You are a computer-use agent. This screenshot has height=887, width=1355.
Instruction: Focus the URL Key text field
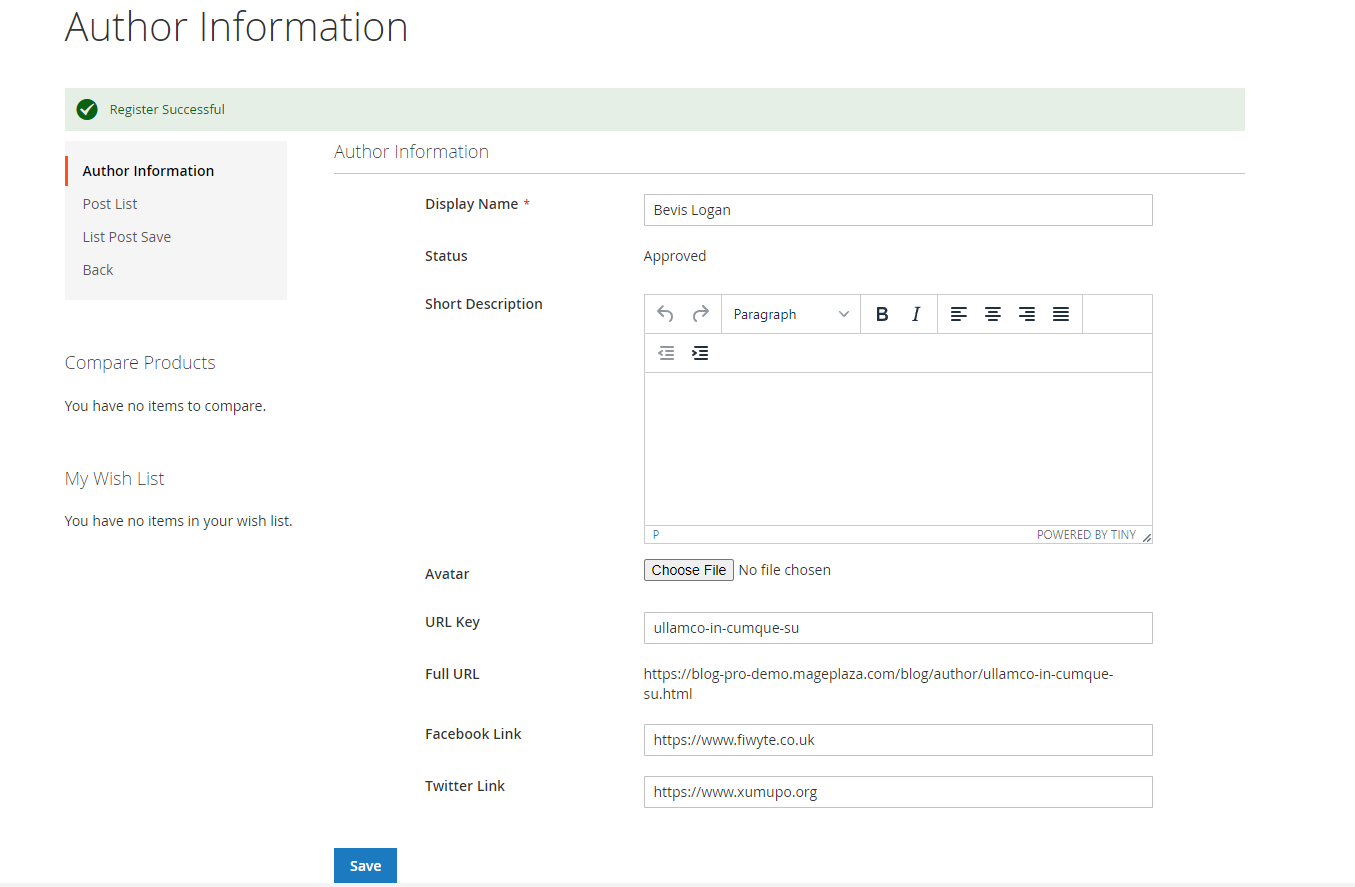(x=897, y=628)
